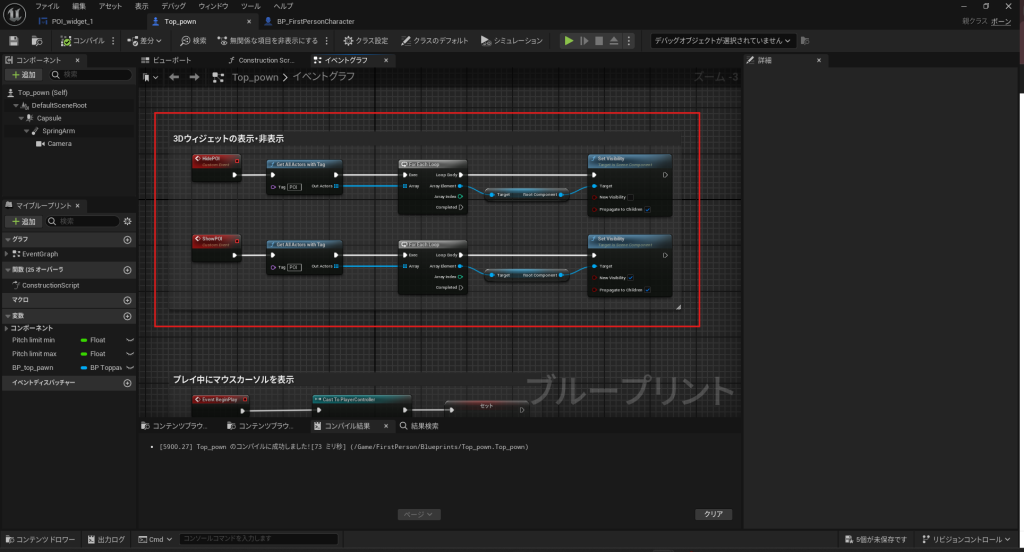Click the Save blueprint icon in toolbar
The height and width of the screenshot is (552, 1024).
coord(14,41)
